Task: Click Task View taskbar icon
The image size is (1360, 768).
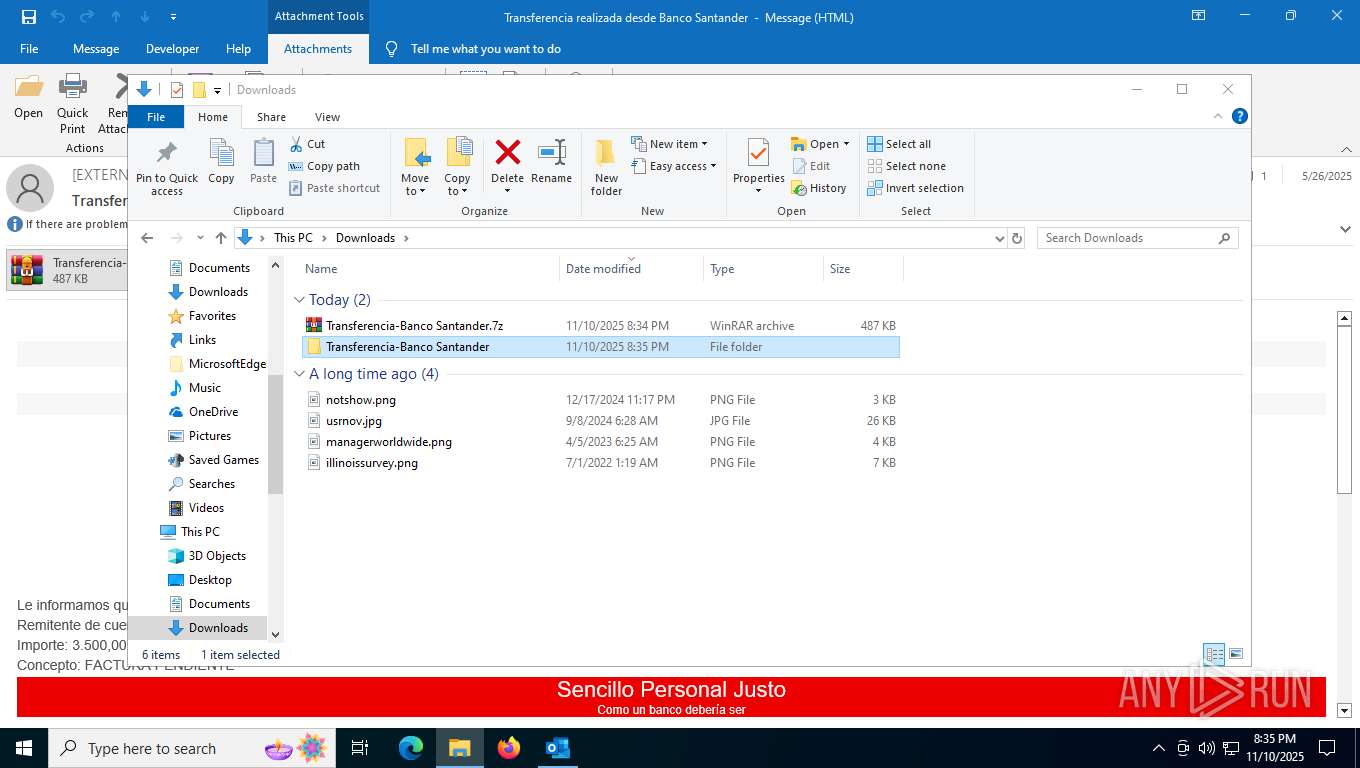Action: pos(361,748)
